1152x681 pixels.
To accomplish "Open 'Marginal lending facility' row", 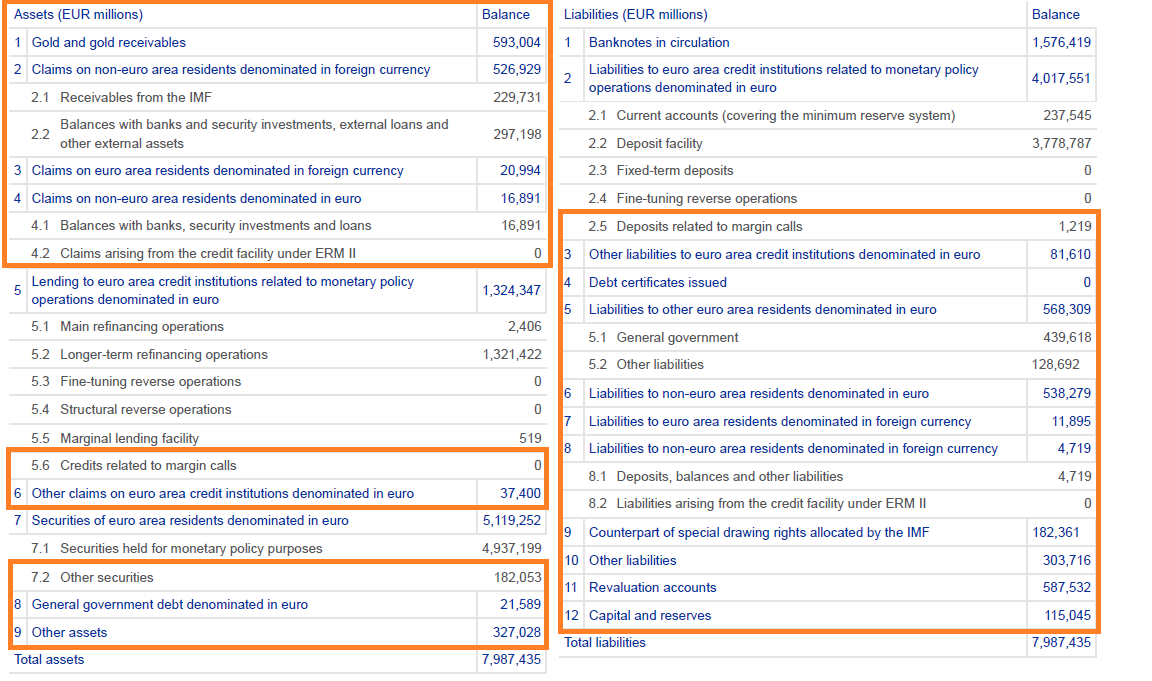I will (x=129, y=438).
